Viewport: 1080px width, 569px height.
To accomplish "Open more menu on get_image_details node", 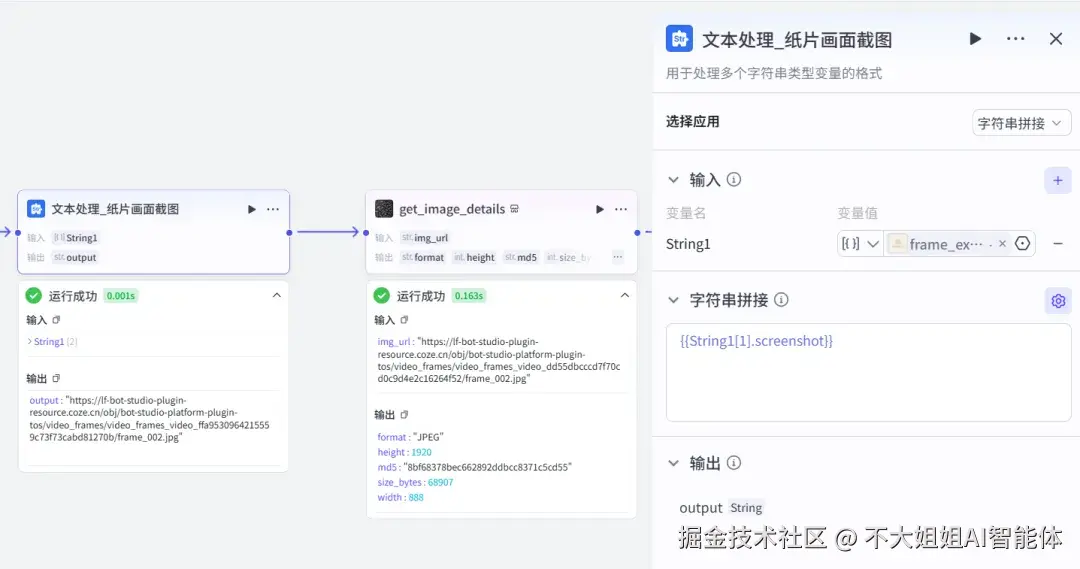I will [621, 209].
